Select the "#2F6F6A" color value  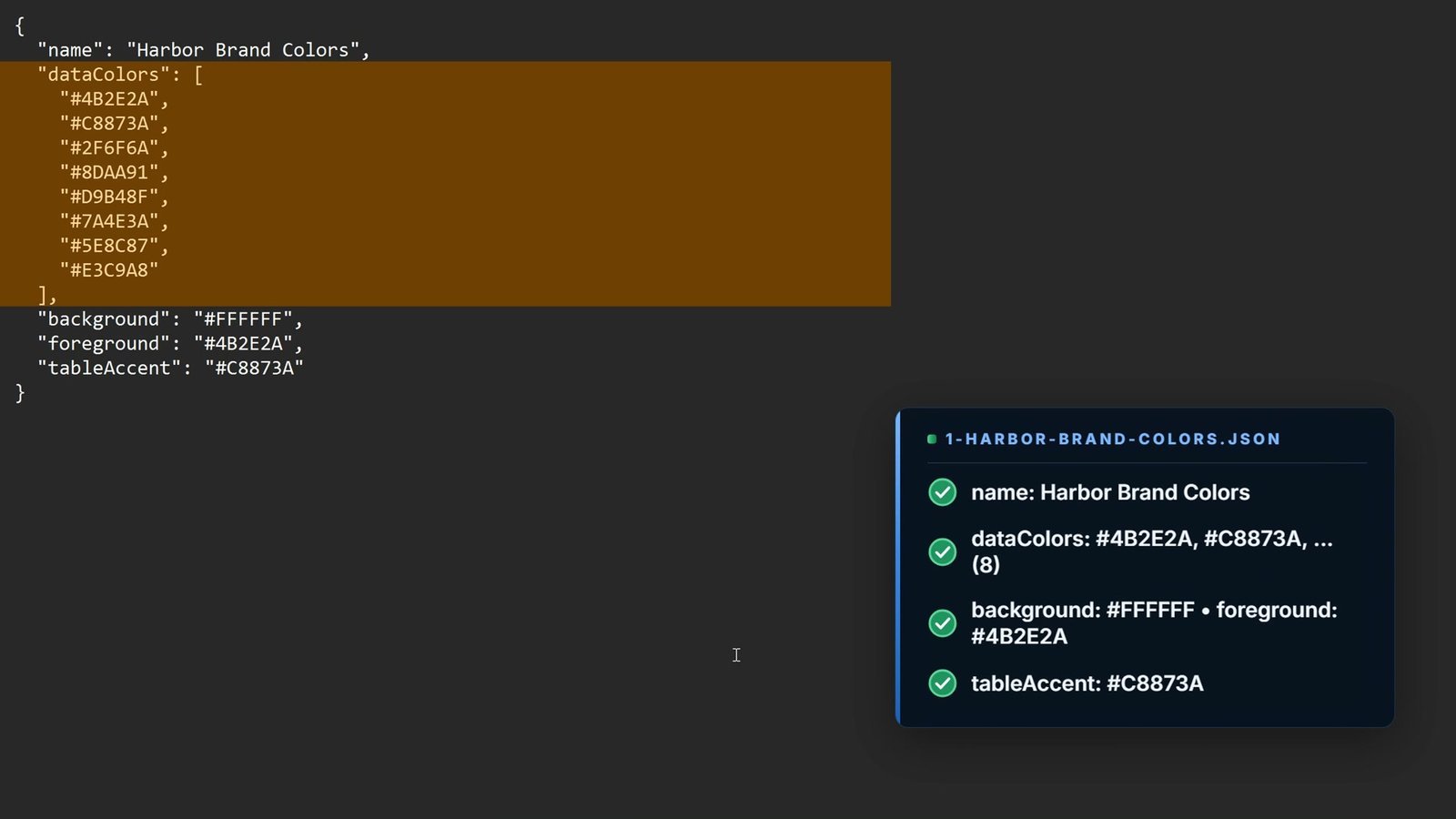109,148
